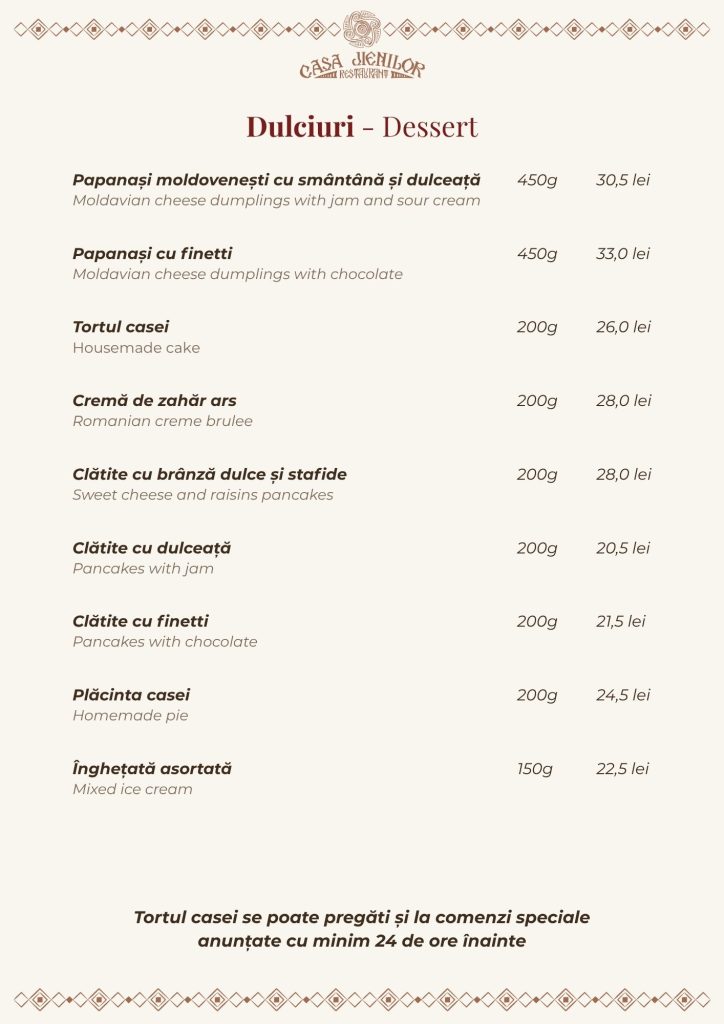
Task: Click the Casa Jienilor restaurant logo
Action: 362,46
